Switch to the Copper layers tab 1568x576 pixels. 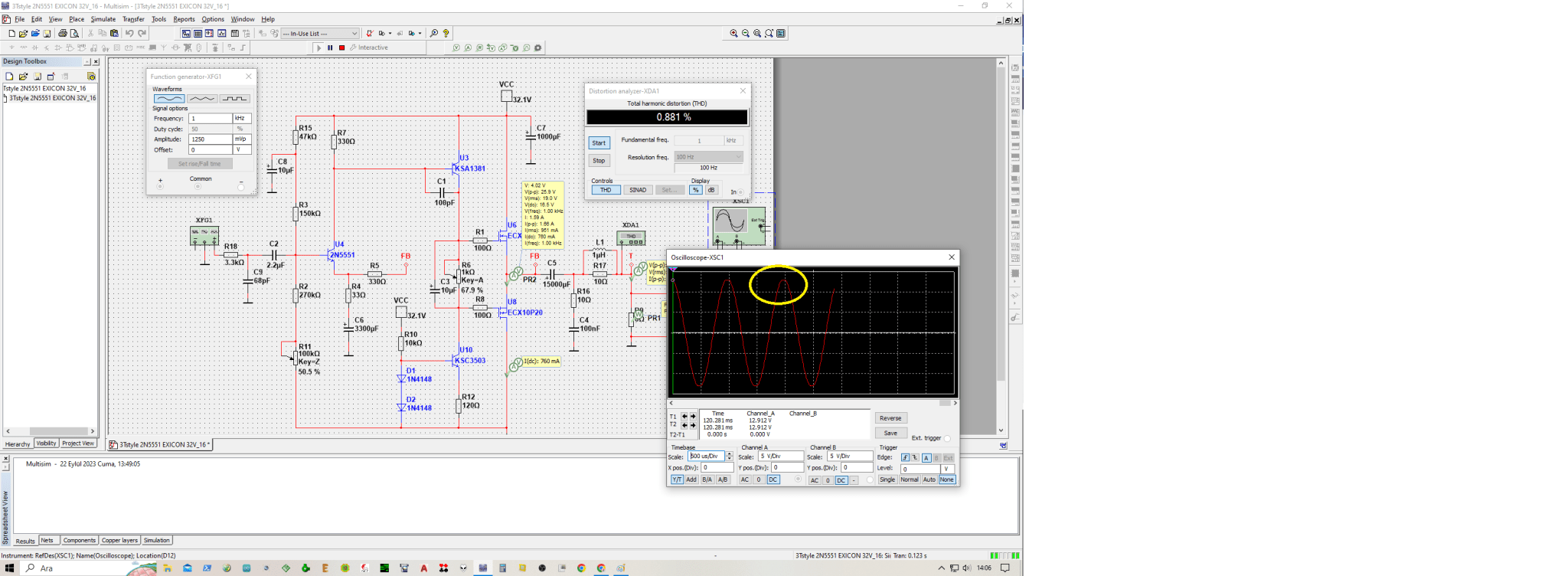pos(119,541)
